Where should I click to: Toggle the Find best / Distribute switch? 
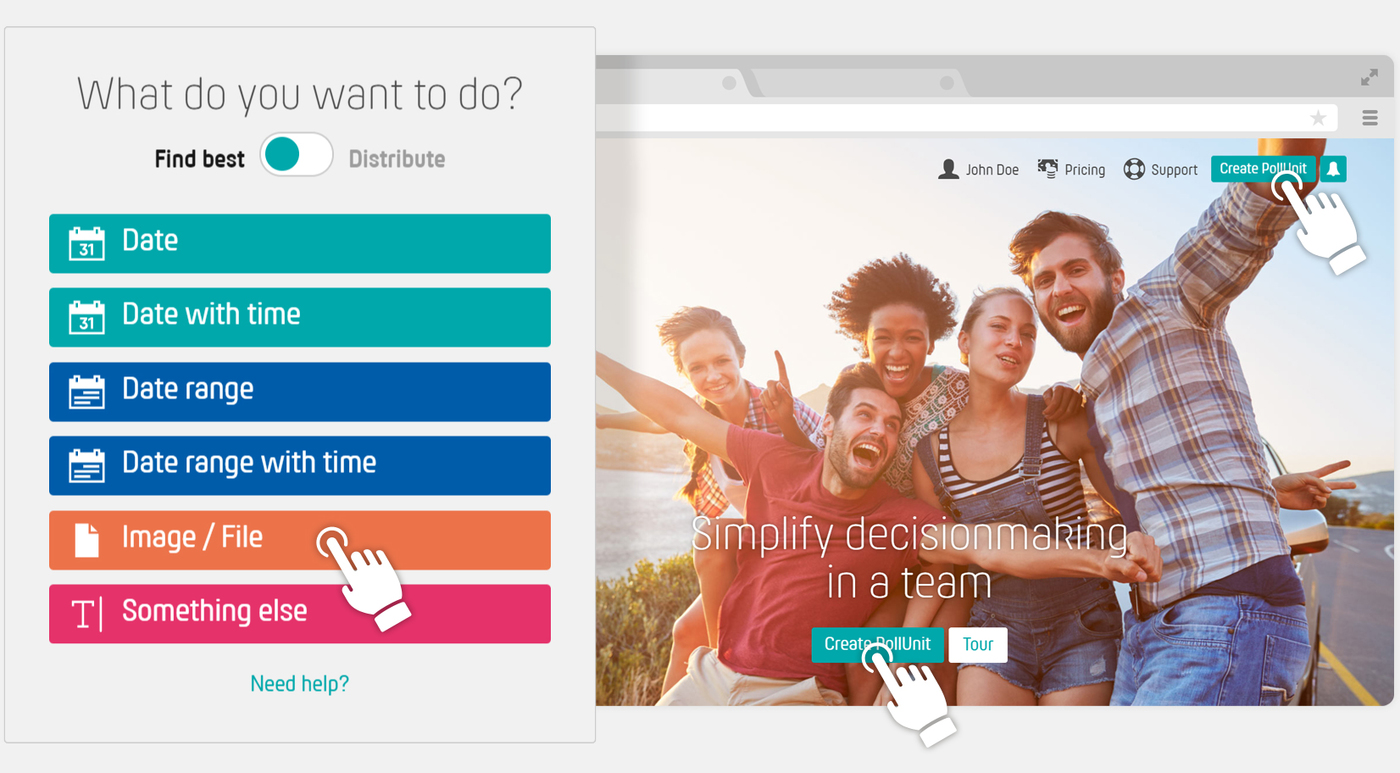point(297,155)
